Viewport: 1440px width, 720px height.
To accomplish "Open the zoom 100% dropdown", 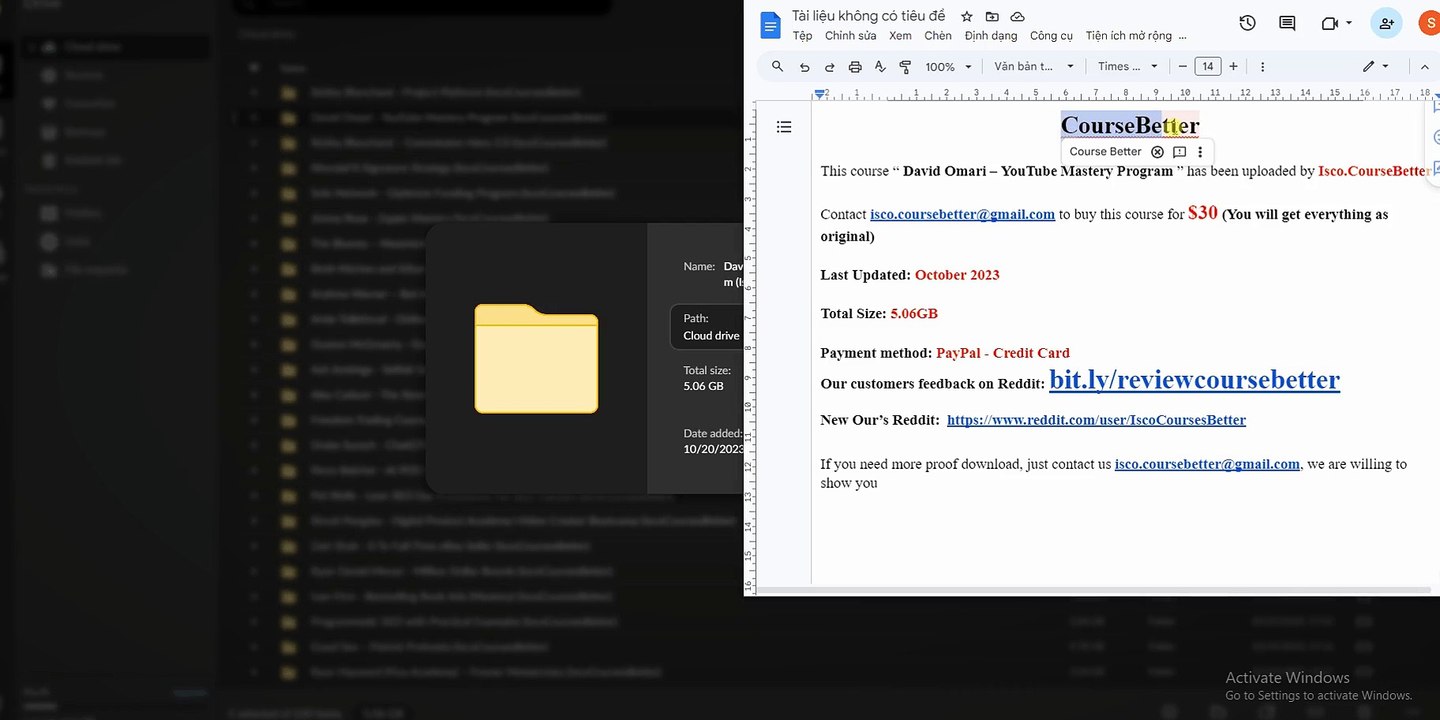I will pyautogui.click(x=948, y=67).
